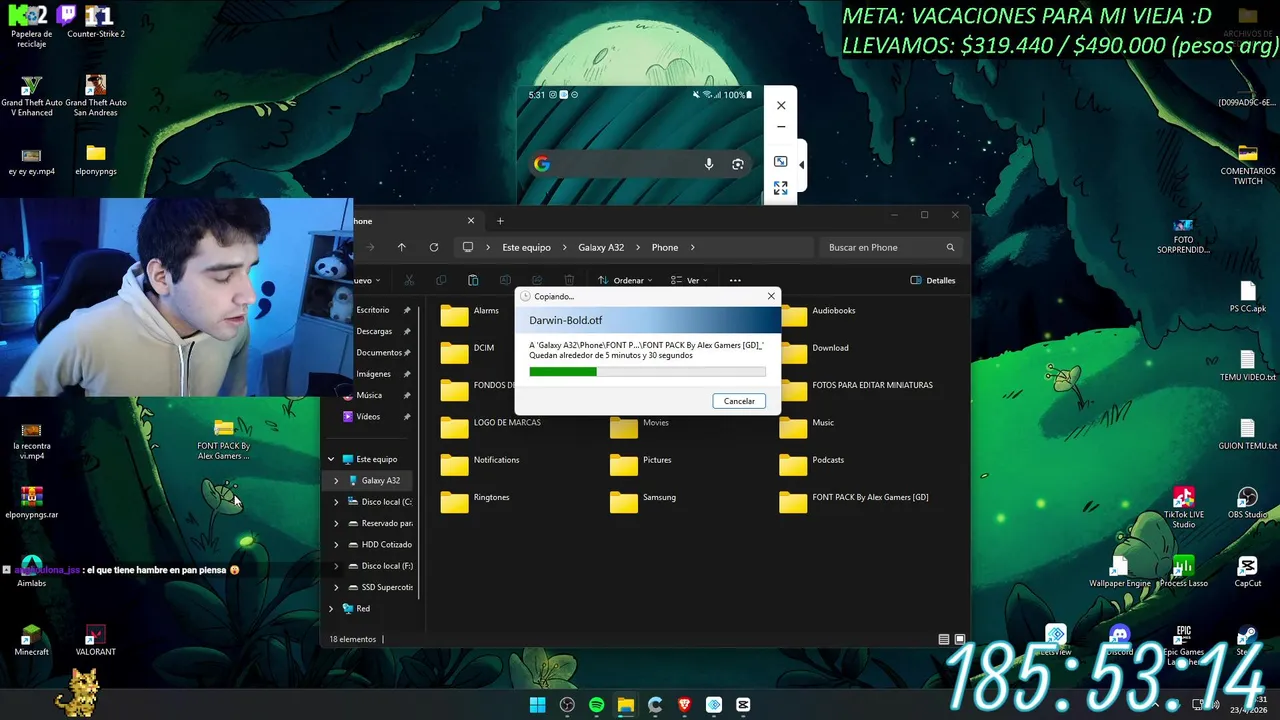Open Brave browser from the taskbar

(x=684, y=705)
